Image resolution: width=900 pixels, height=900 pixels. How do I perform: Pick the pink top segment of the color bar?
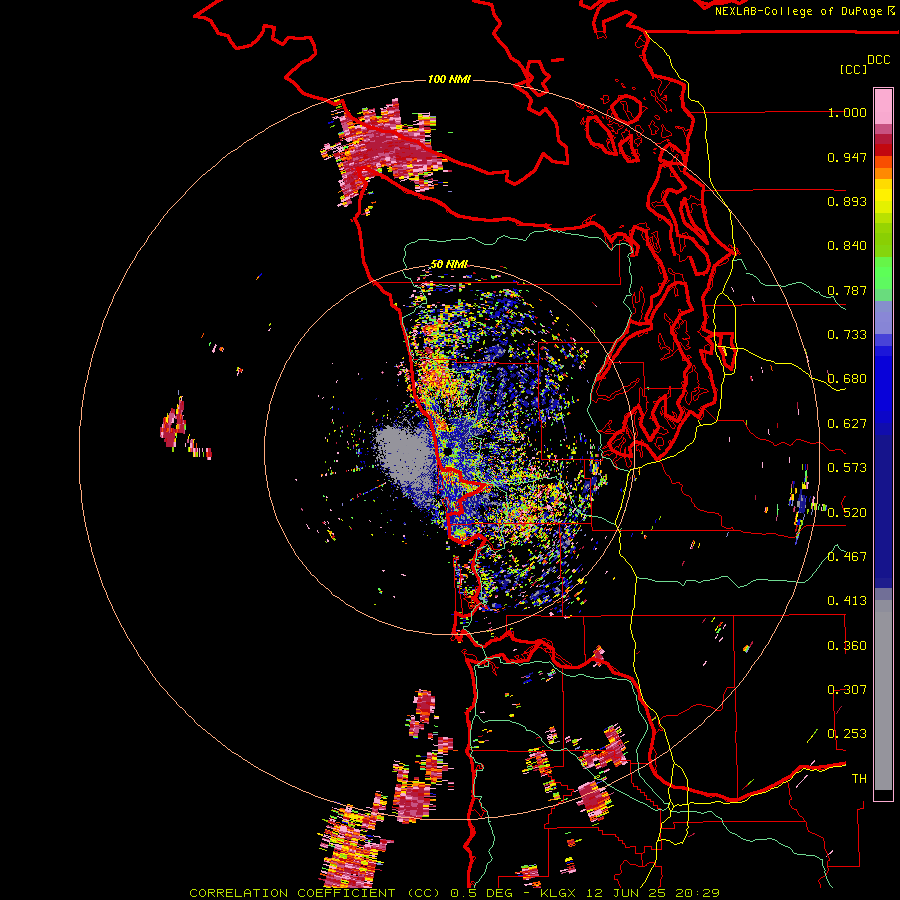point(883,107)
